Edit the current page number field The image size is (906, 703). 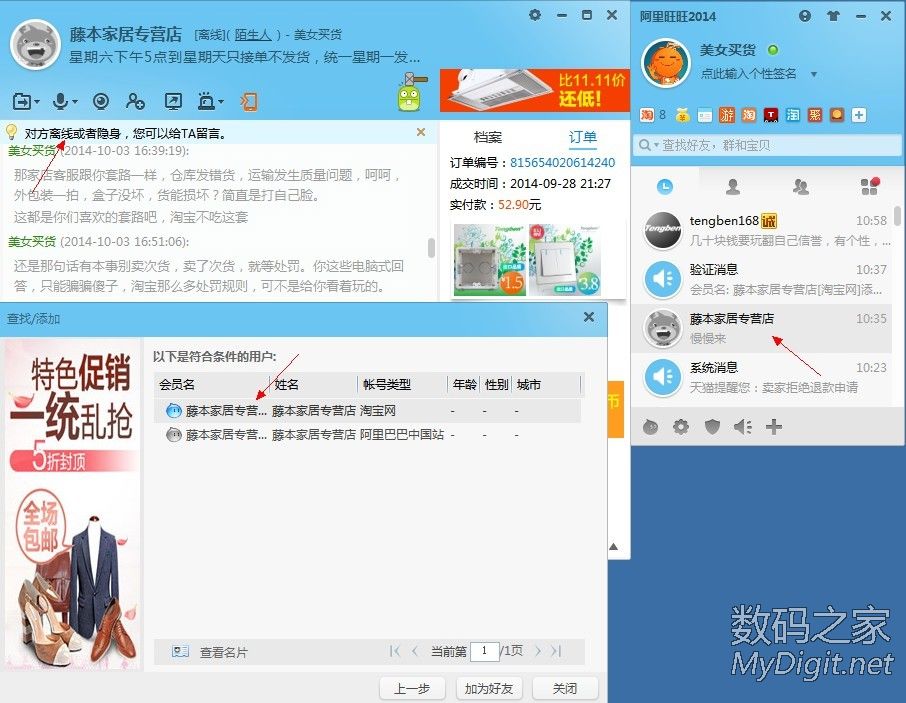pyautogui.click(x=484, y=651)
